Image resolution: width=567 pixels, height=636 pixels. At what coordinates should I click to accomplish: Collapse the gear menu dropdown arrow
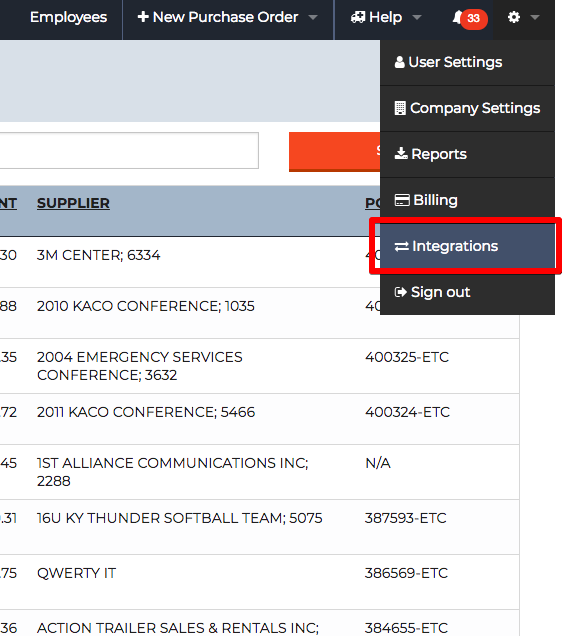tap(535, 17)
